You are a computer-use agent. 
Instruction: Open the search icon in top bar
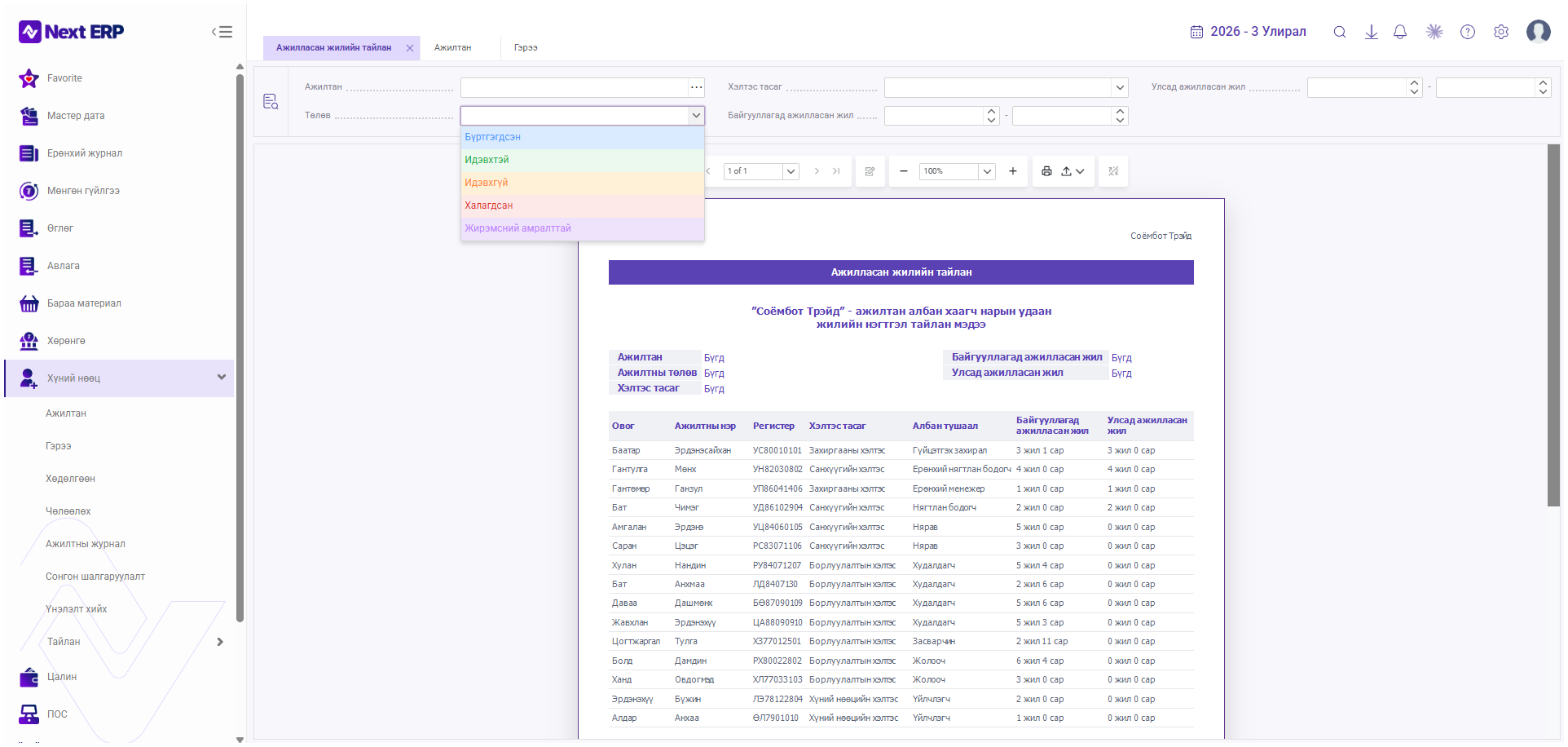[x=1339, y=32]
